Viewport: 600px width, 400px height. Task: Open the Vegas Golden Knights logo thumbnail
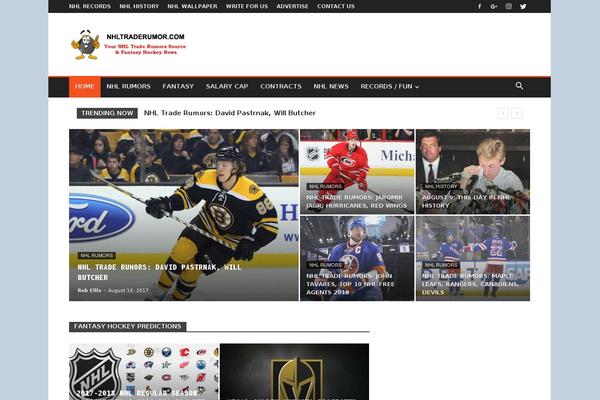click(294, 372)
